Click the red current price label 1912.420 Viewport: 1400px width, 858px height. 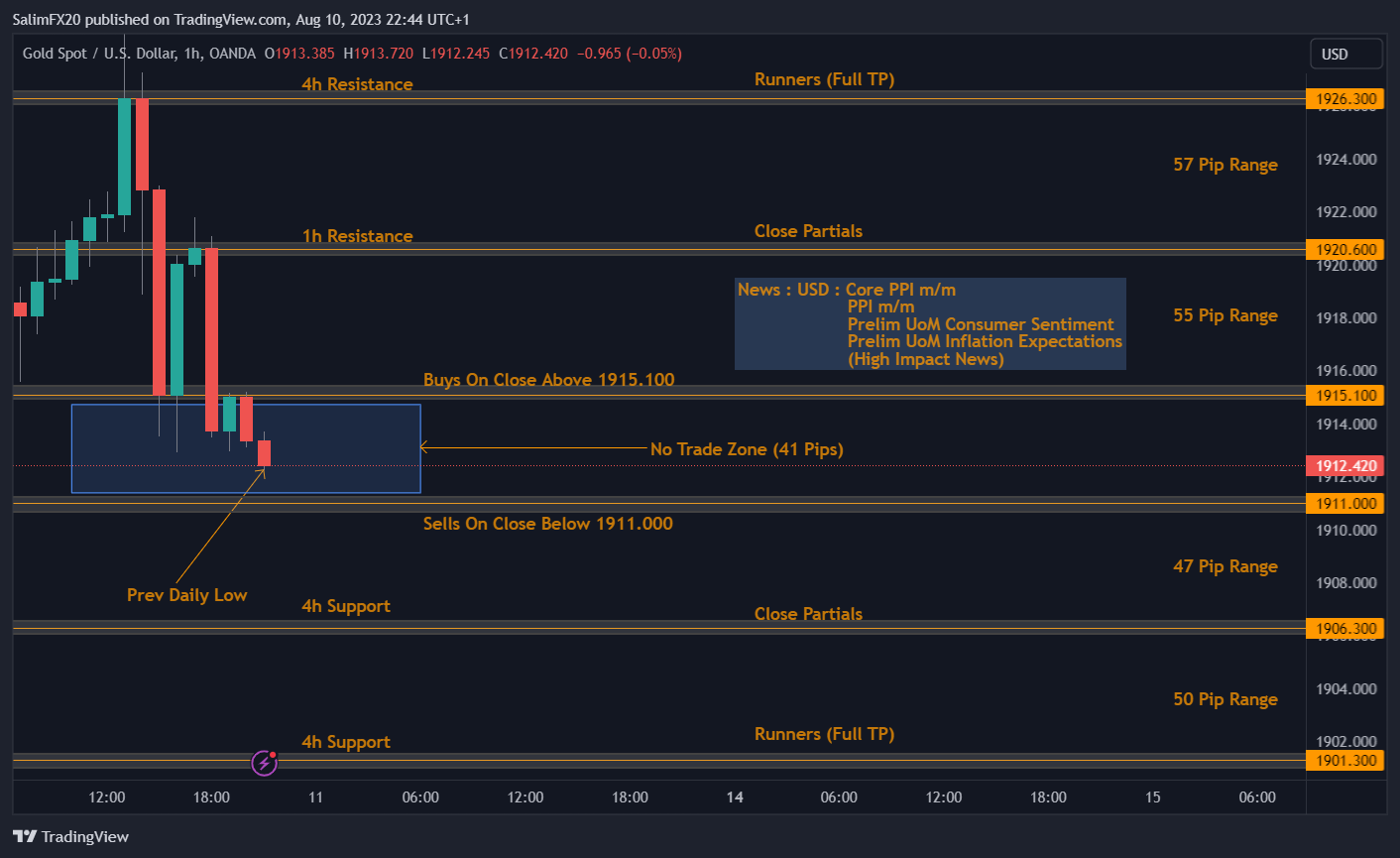coord(1344,465)
